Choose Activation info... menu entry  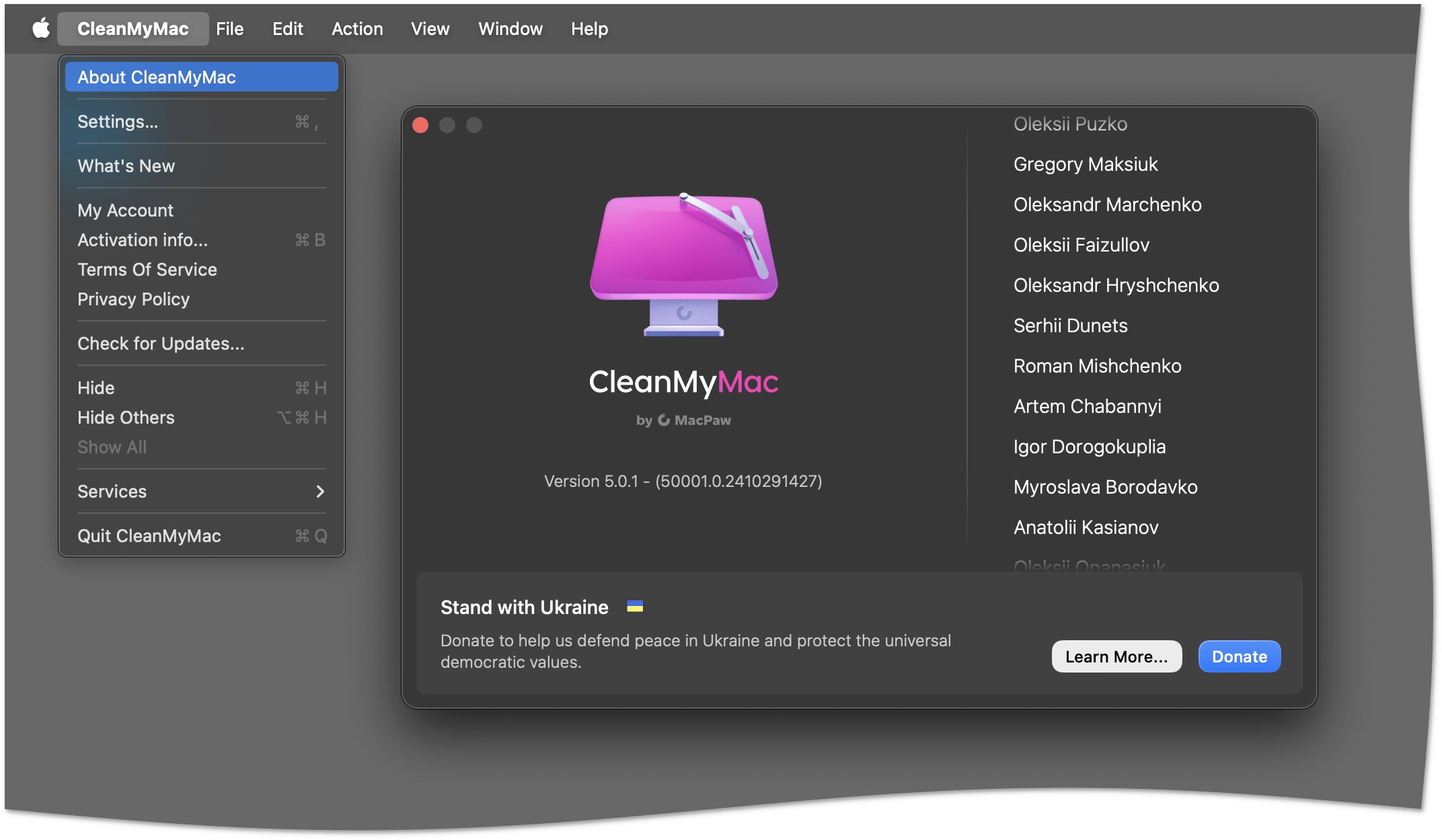click(202, 240)
